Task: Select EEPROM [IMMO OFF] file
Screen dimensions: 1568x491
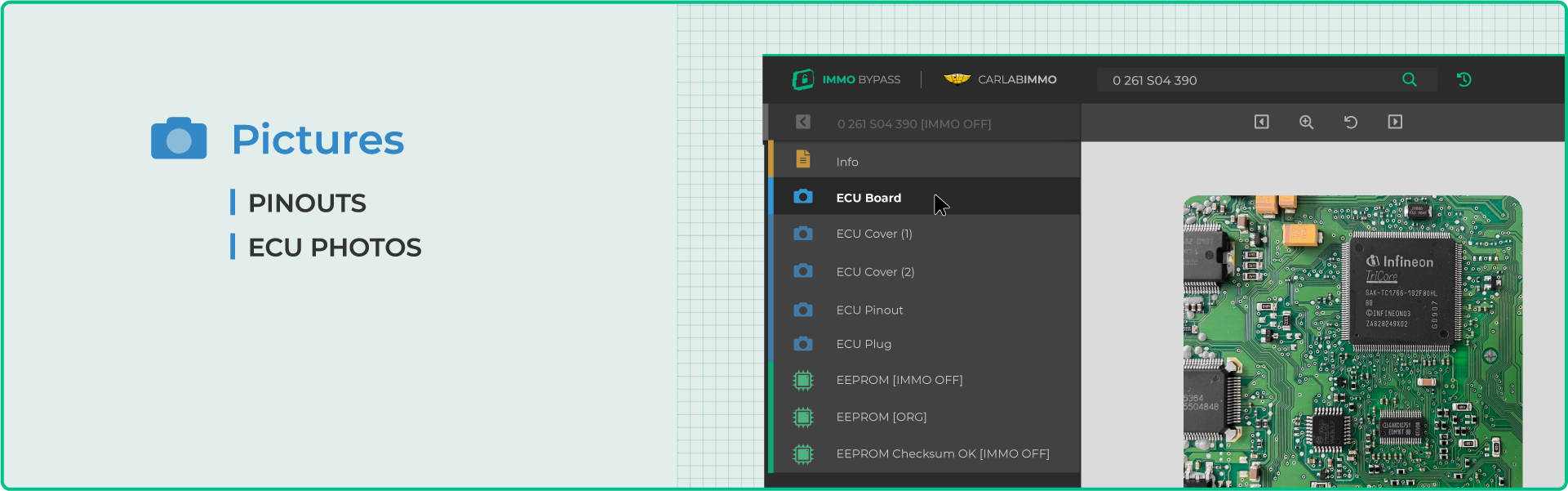Action: tap(899, 380)
